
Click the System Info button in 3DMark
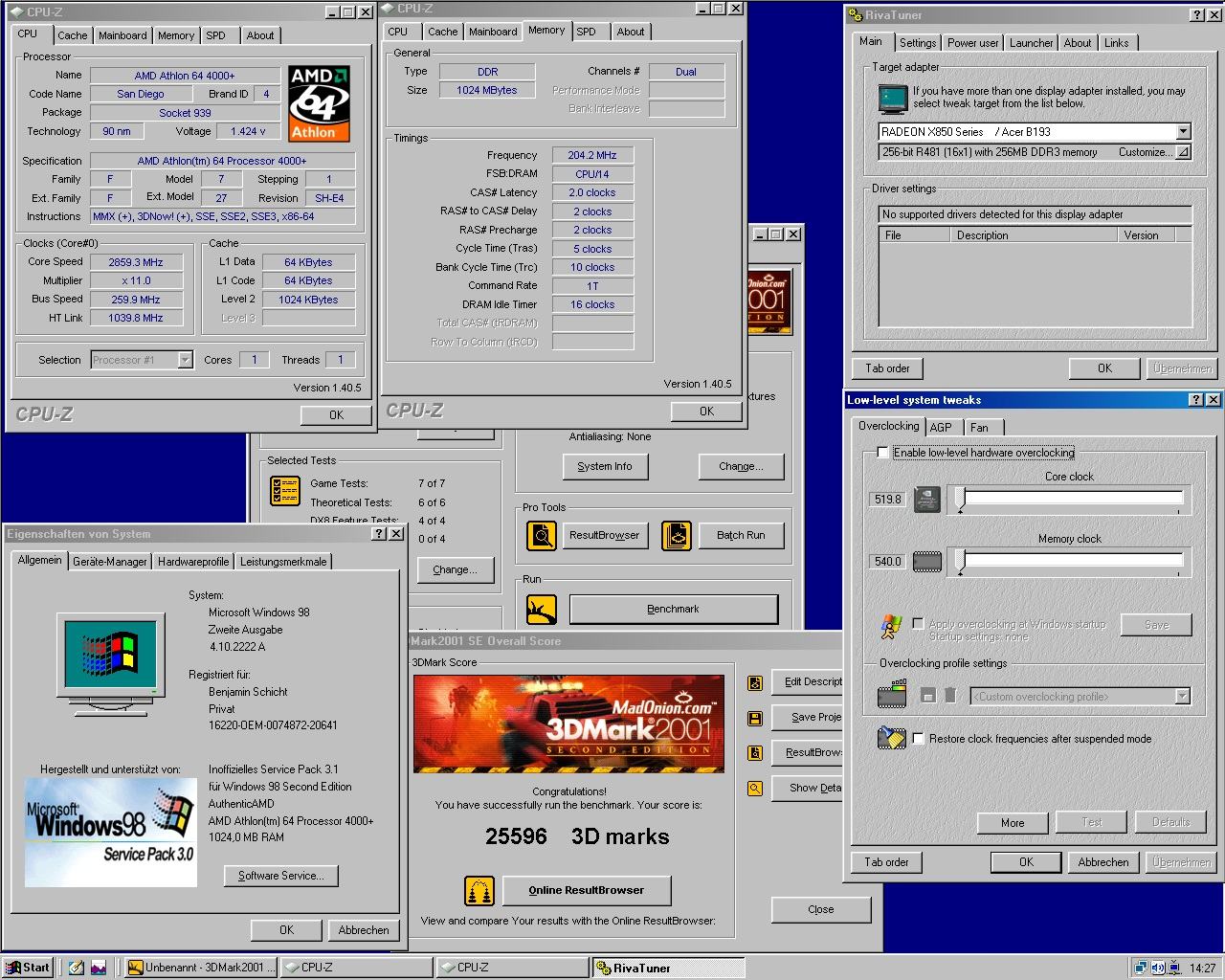(605, 466)
